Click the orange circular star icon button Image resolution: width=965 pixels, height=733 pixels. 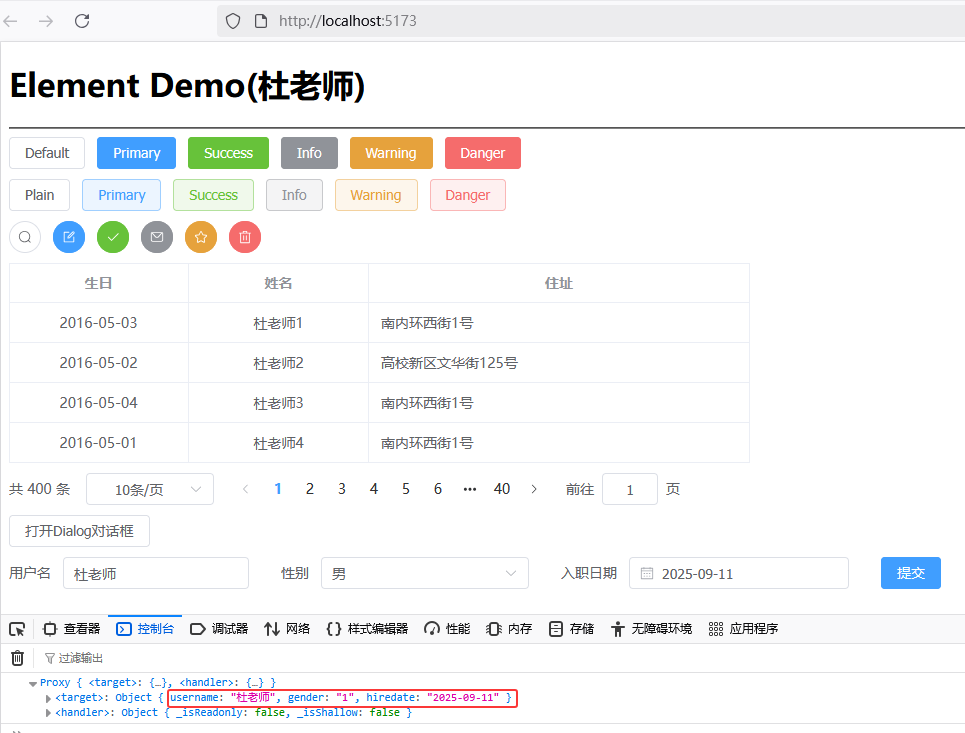click(201, 237)
